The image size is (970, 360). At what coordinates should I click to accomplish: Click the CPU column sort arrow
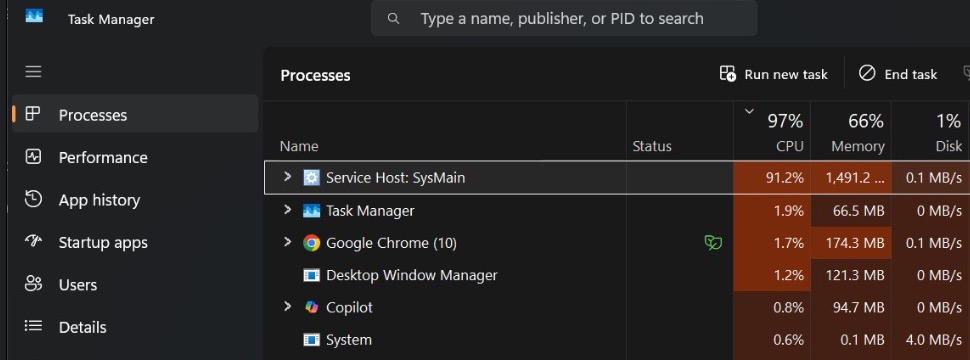[749, 111]
